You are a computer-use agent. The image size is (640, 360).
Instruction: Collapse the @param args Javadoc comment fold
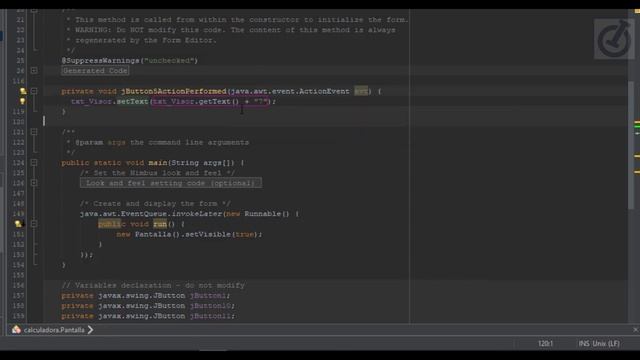34,132
